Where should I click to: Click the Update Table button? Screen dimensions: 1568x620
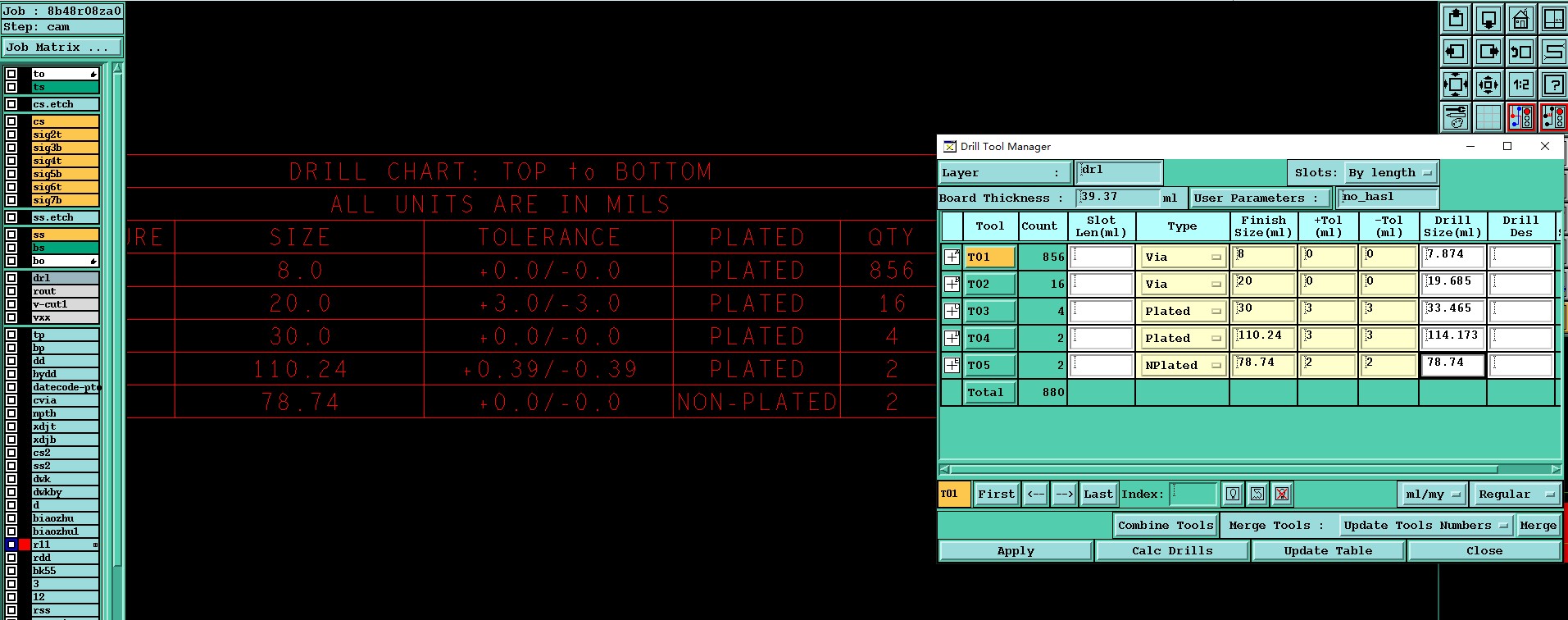1328,551
